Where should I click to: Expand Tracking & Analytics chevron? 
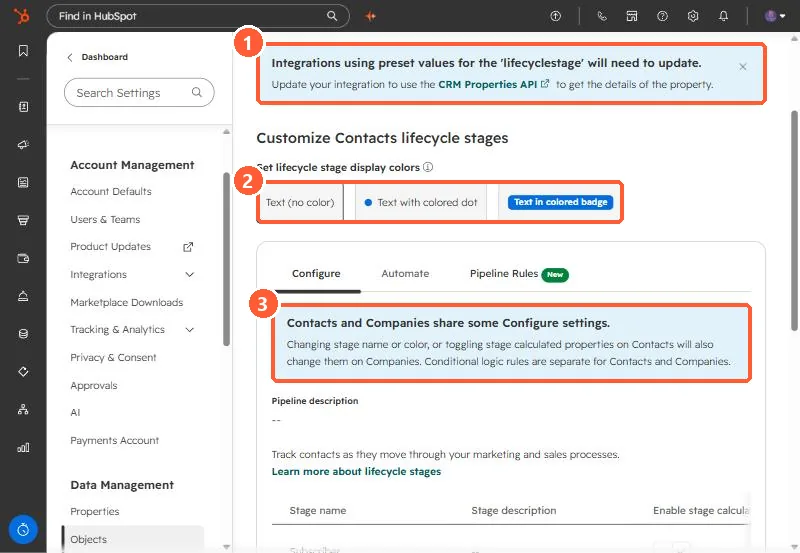click(189, 330)
